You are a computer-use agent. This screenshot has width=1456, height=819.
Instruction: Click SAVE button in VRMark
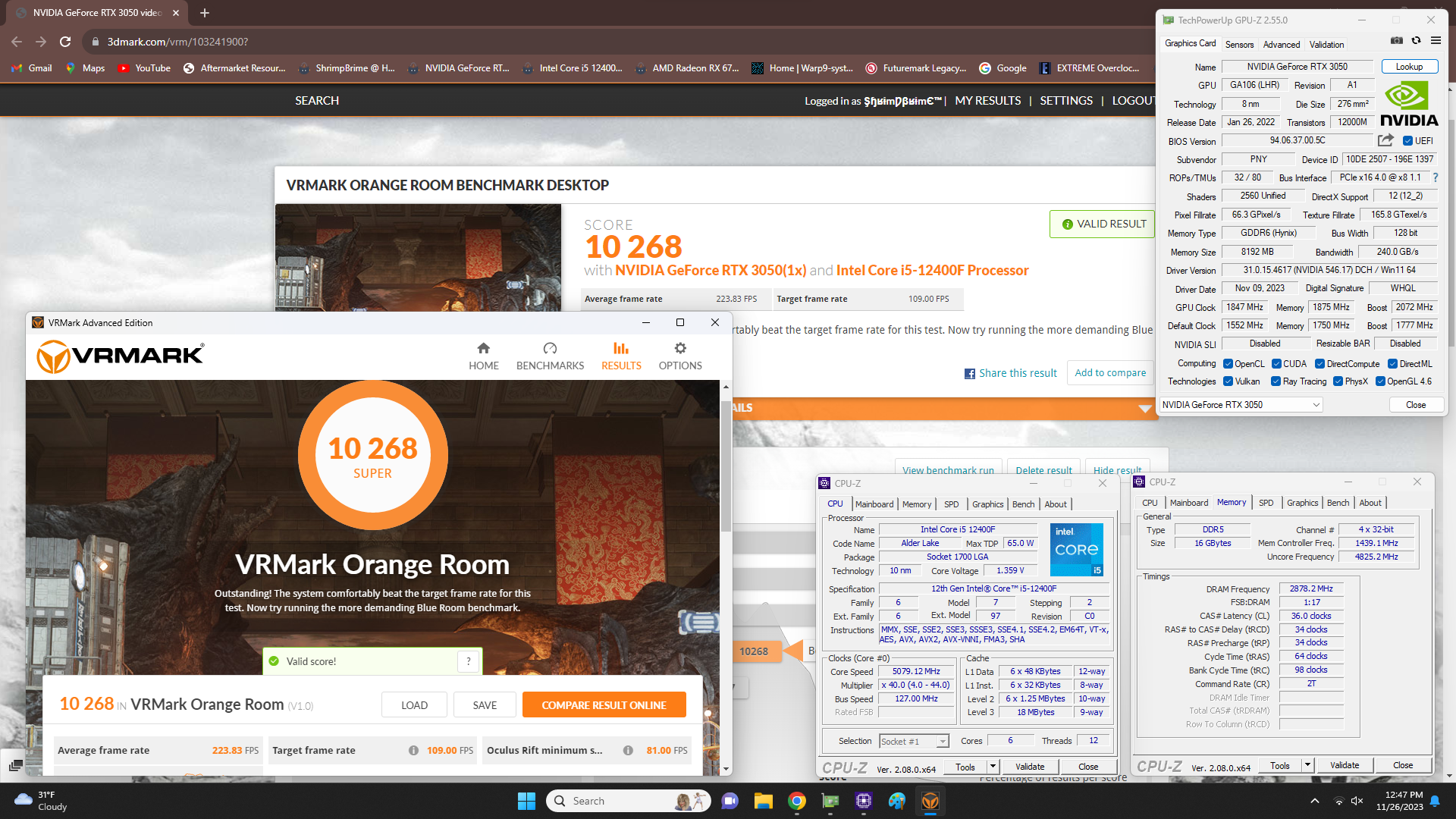click(x=485, y=704)
